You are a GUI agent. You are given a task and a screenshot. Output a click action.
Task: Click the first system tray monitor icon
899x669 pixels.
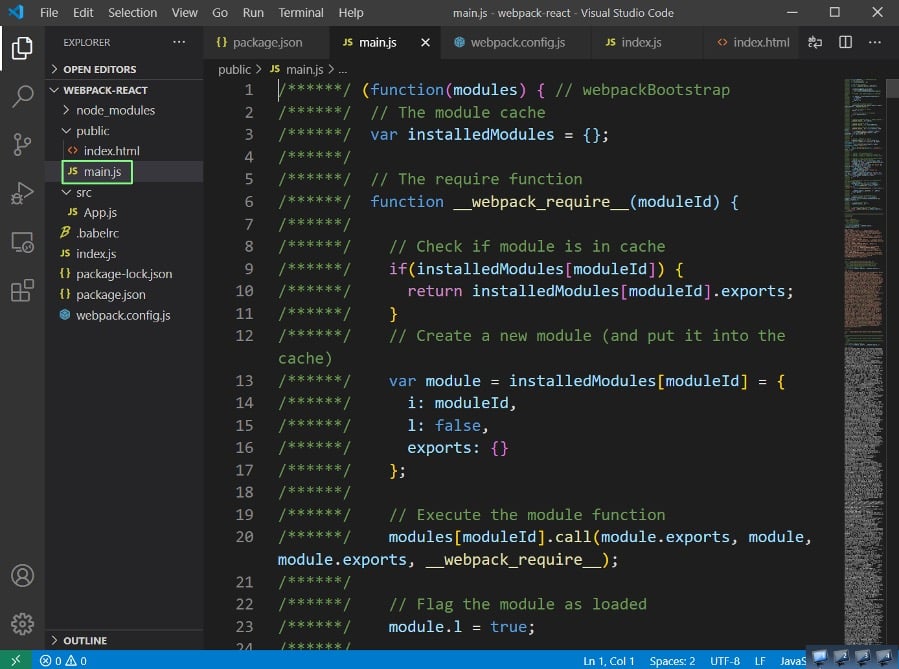[x=819, y=656]
